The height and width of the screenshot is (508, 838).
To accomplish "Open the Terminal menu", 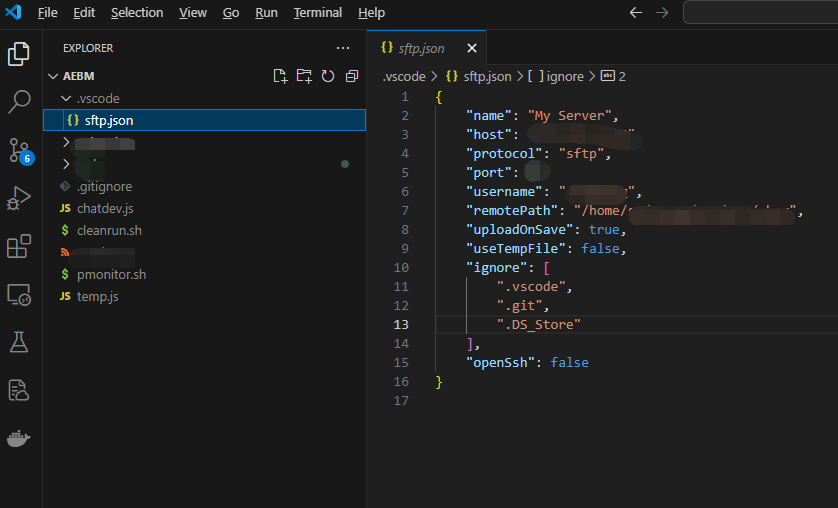I will tap(317, 13).
